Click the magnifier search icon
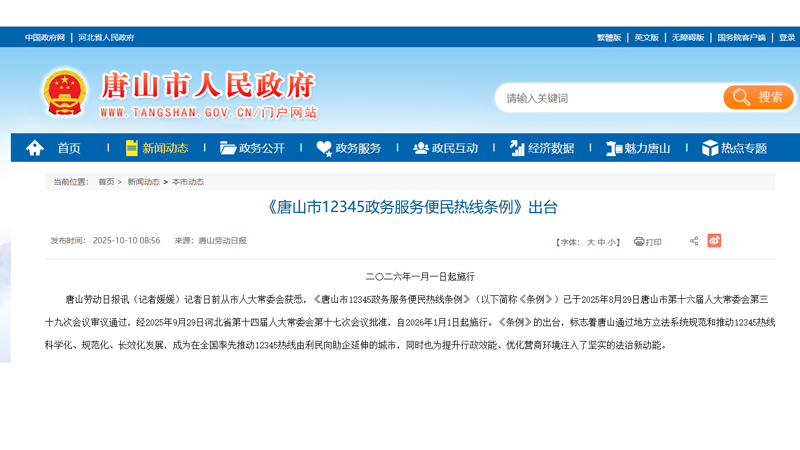The width and height of the screenshot is (800, 450). (x=741, y=97)
